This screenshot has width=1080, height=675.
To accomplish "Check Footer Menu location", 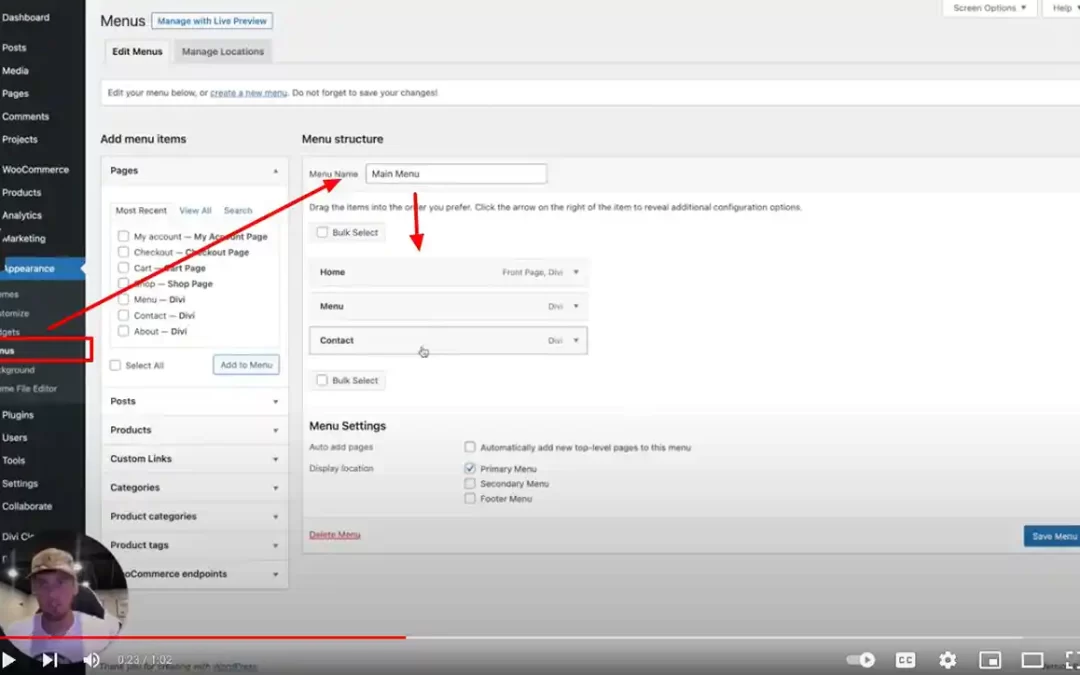I will 470,499.
